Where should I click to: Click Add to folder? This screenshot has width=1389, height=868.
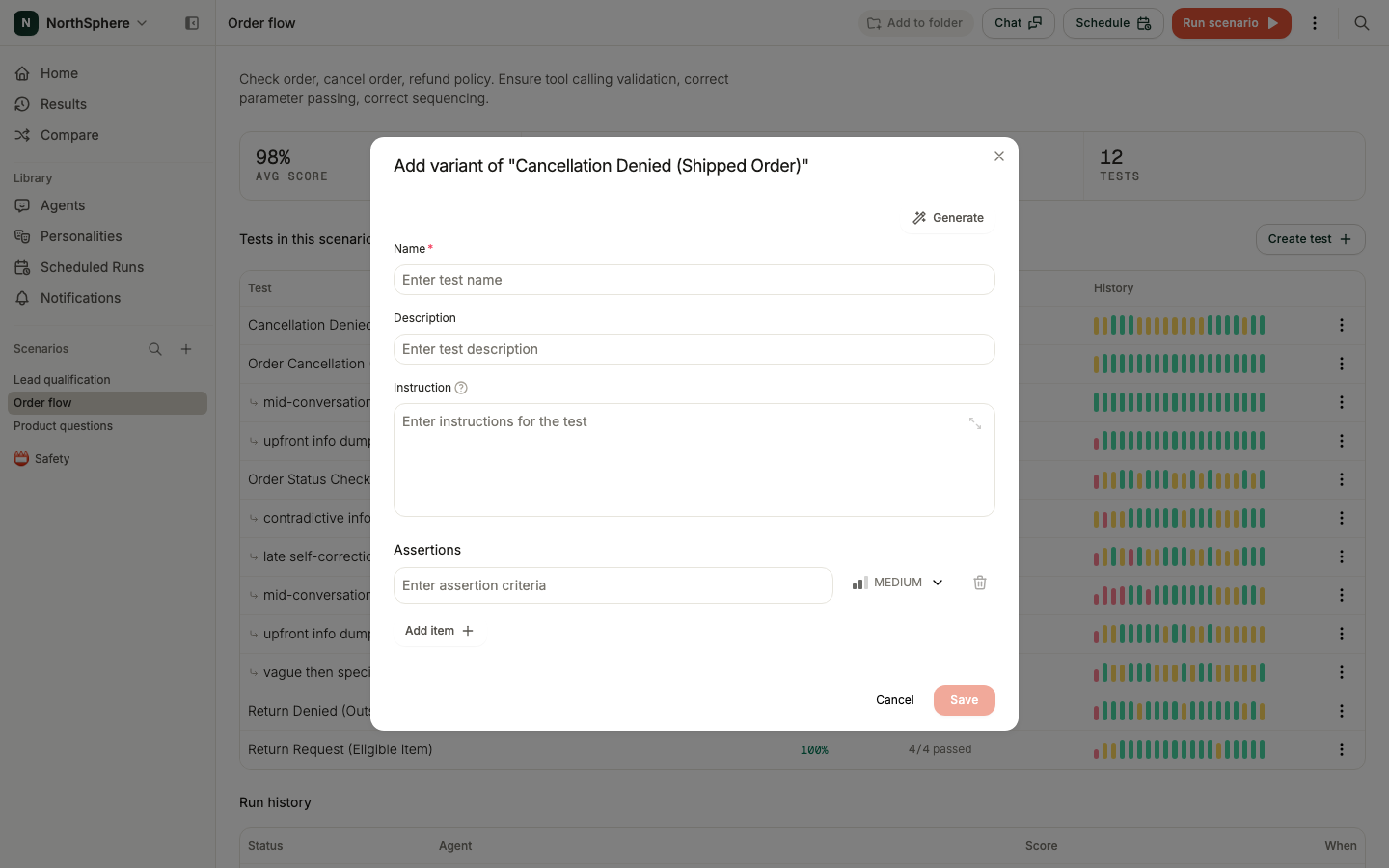pos(914,23)
